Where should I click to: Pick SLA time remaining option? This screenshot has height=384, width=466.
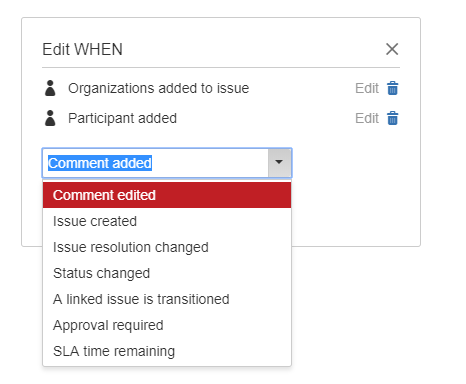tap(167, 351)
